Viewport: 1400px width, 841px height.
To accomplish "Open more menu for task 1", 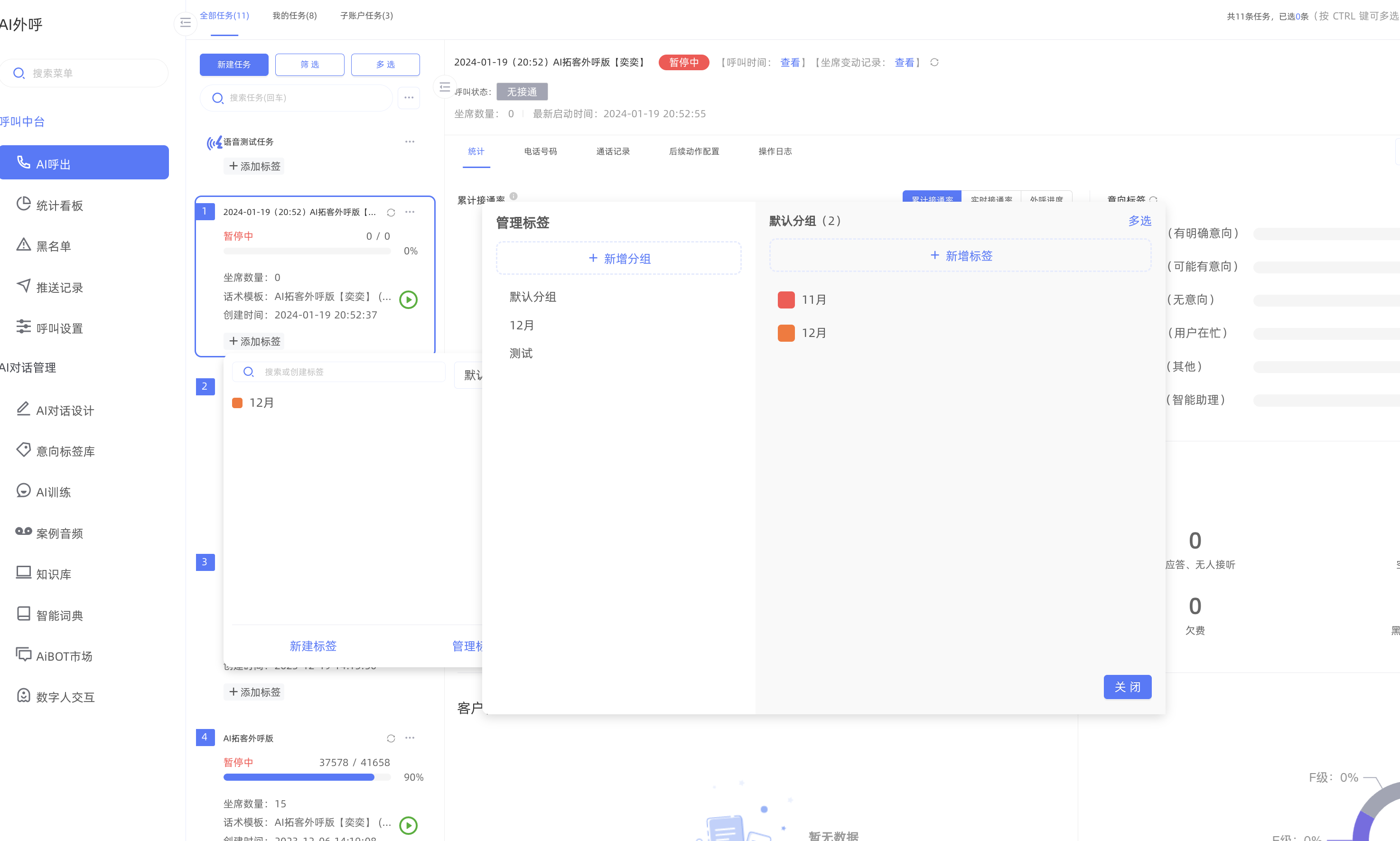I will coord(410,212).
